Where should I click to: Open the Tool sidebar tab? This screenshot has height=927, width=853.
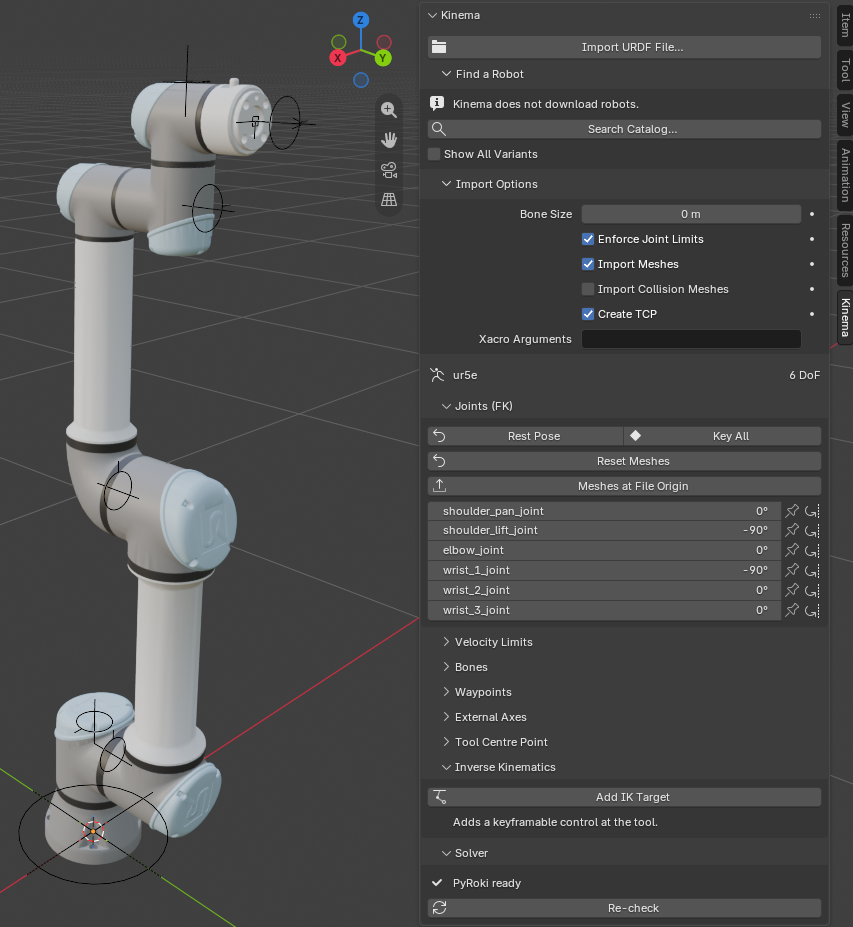(x=845, y=70)
